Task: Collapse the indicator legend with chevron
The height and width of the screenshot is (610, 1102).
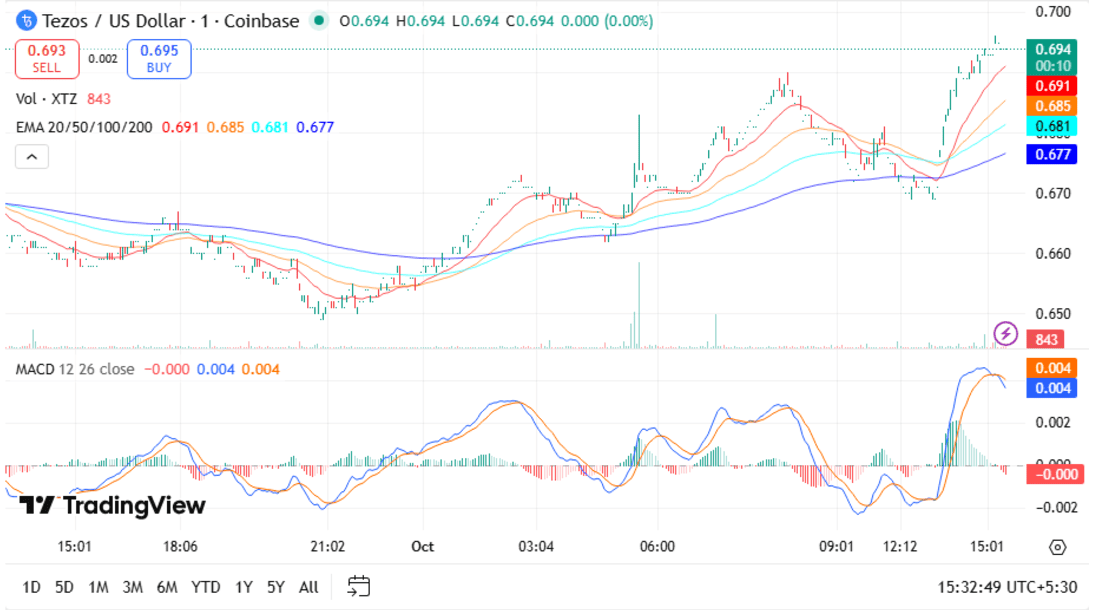Action: click(32, 157)
